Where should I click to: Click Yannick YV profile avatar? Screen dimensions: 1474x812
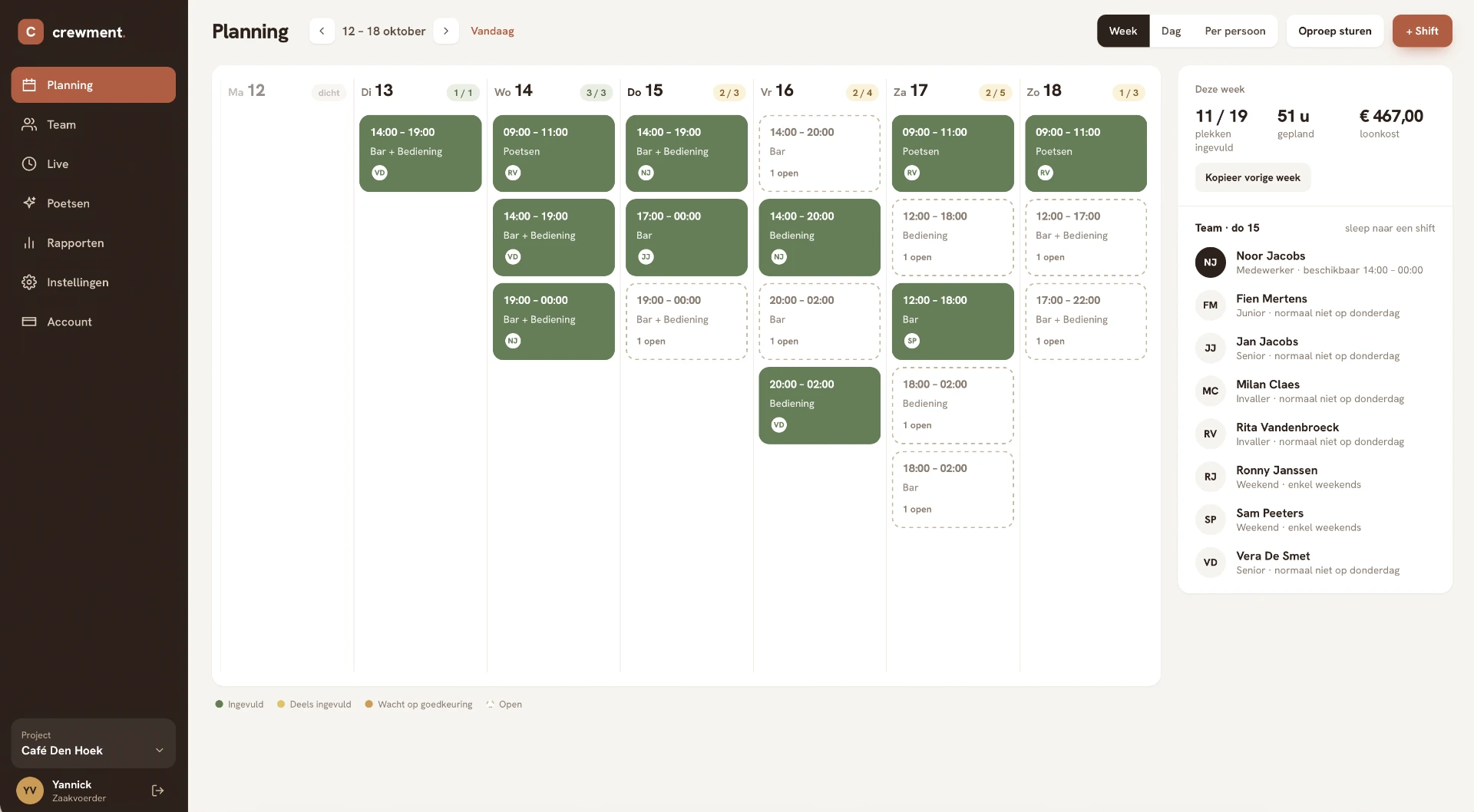[x=30, y=791]
